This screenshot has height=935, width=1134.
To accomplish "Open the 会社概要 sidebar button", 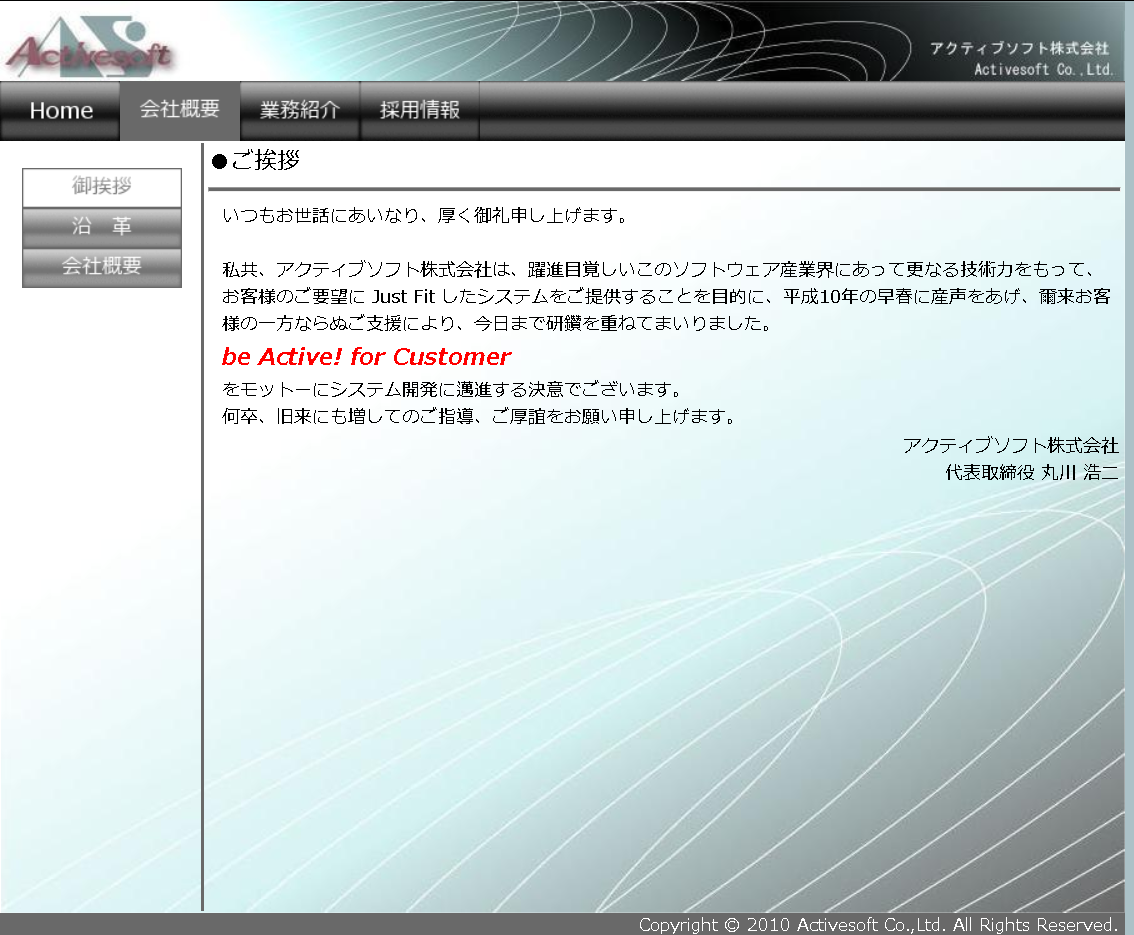I will pyautogui.click(x=101, y=266).
